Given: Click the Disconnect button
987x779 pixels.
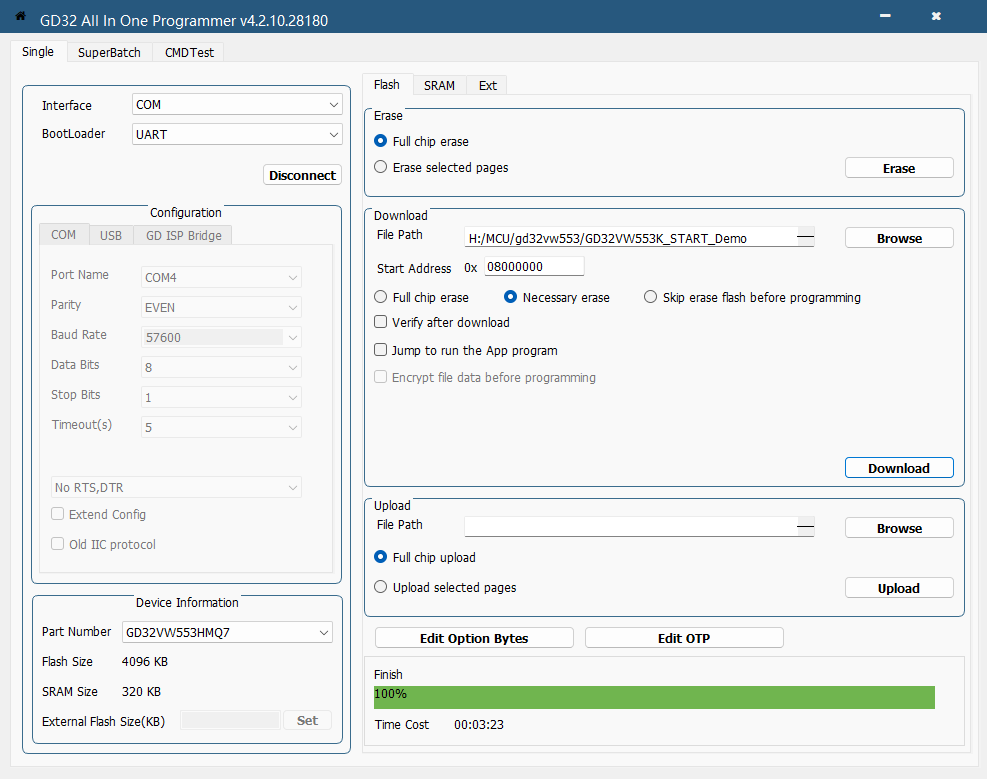Looking at the screenshot, I should tap(302, 175).
